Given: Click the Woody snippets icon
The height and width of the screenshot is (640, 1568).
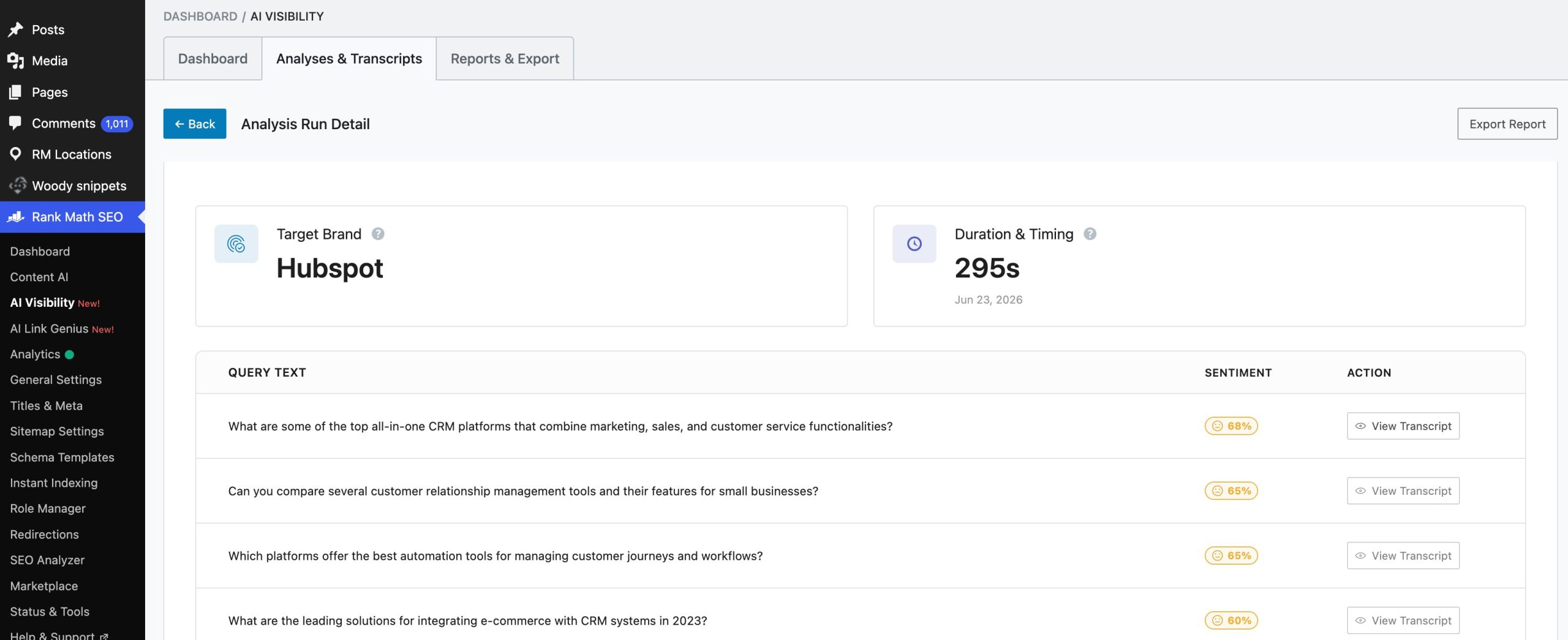Looking at the screenshot, I should 17,185.
